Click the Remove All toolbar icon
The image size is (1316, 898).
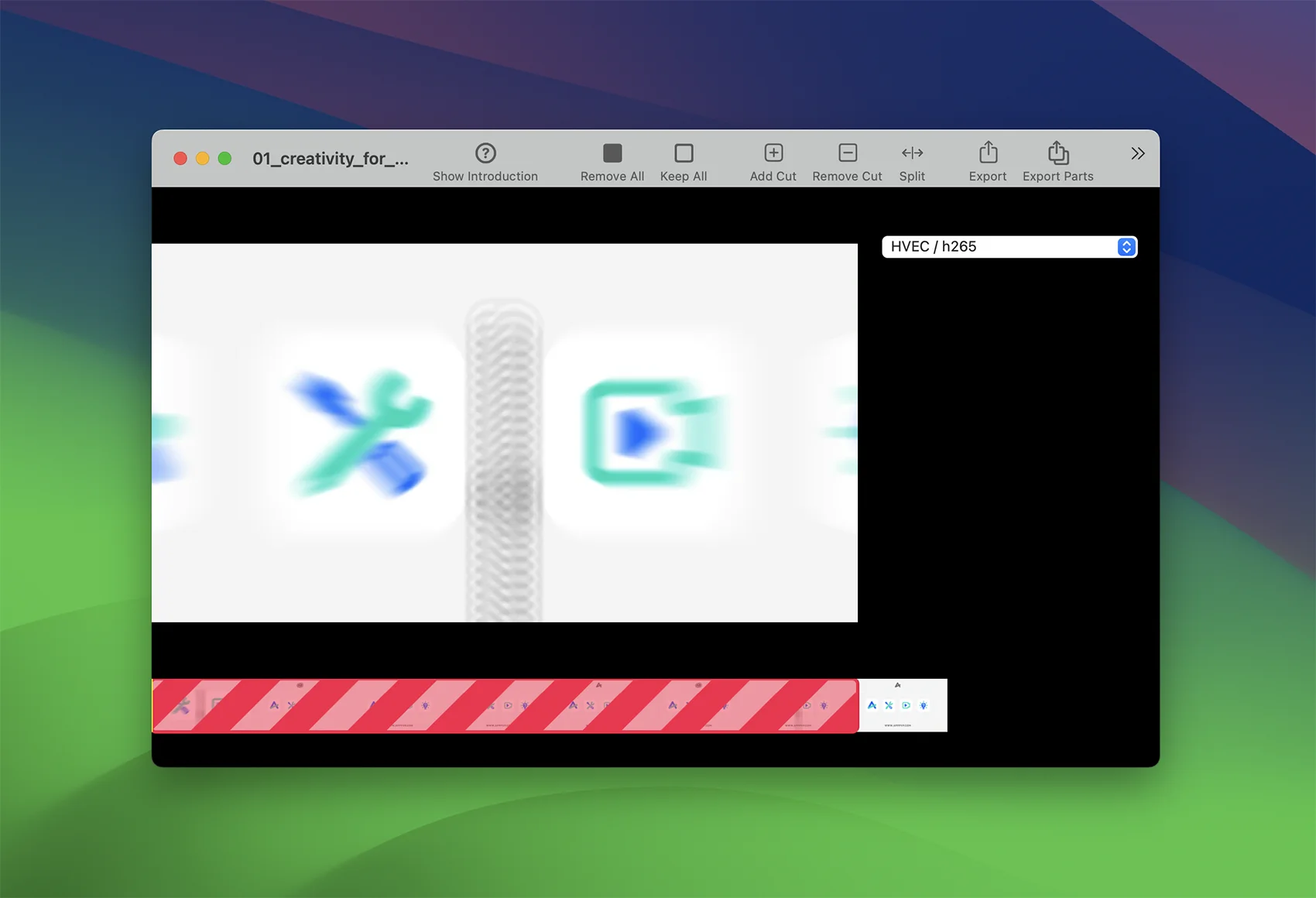click(612, 153)
